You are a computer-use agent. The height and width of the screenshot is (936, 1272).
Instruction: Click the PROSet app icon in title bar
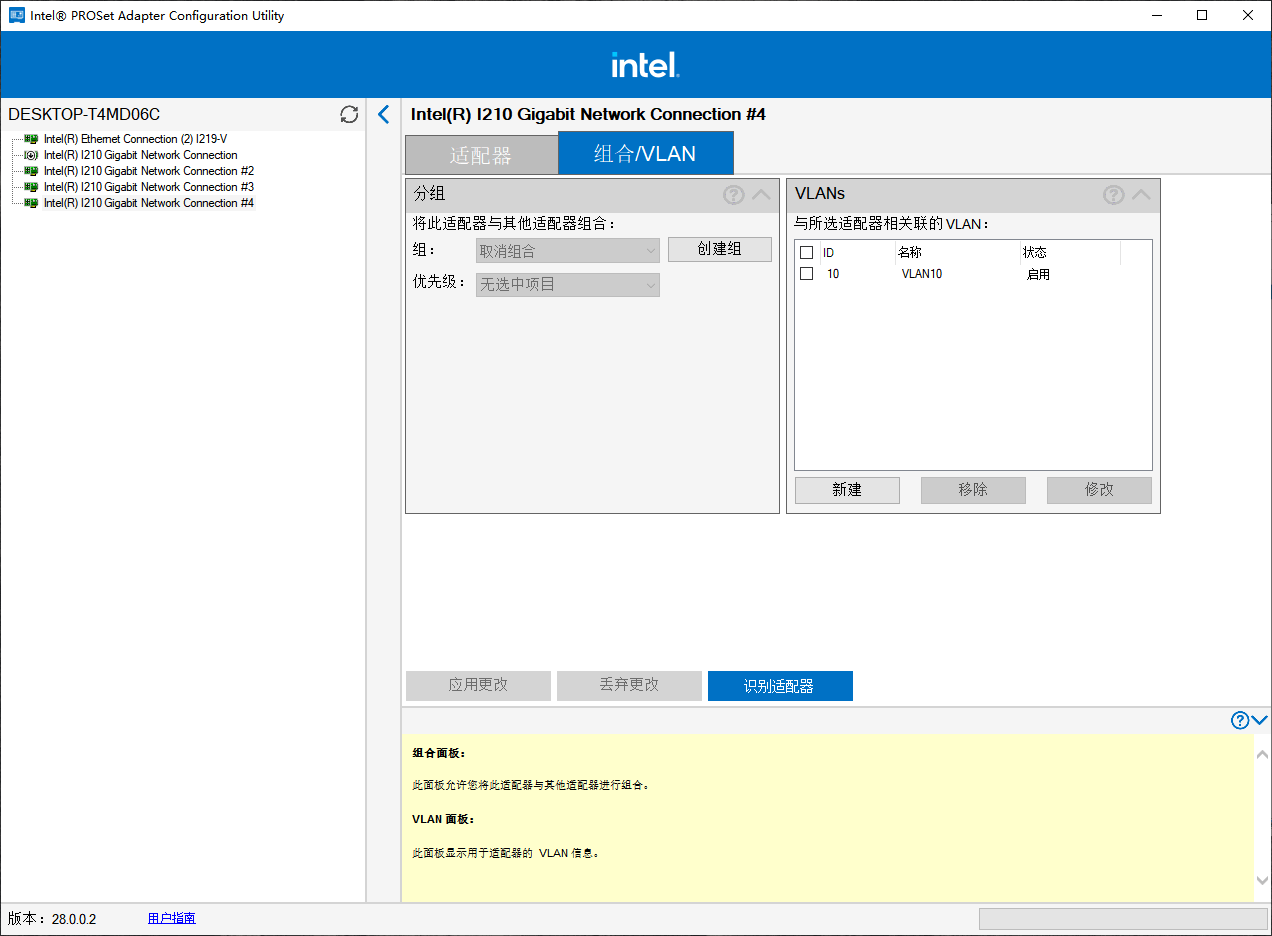pos(16,15)
